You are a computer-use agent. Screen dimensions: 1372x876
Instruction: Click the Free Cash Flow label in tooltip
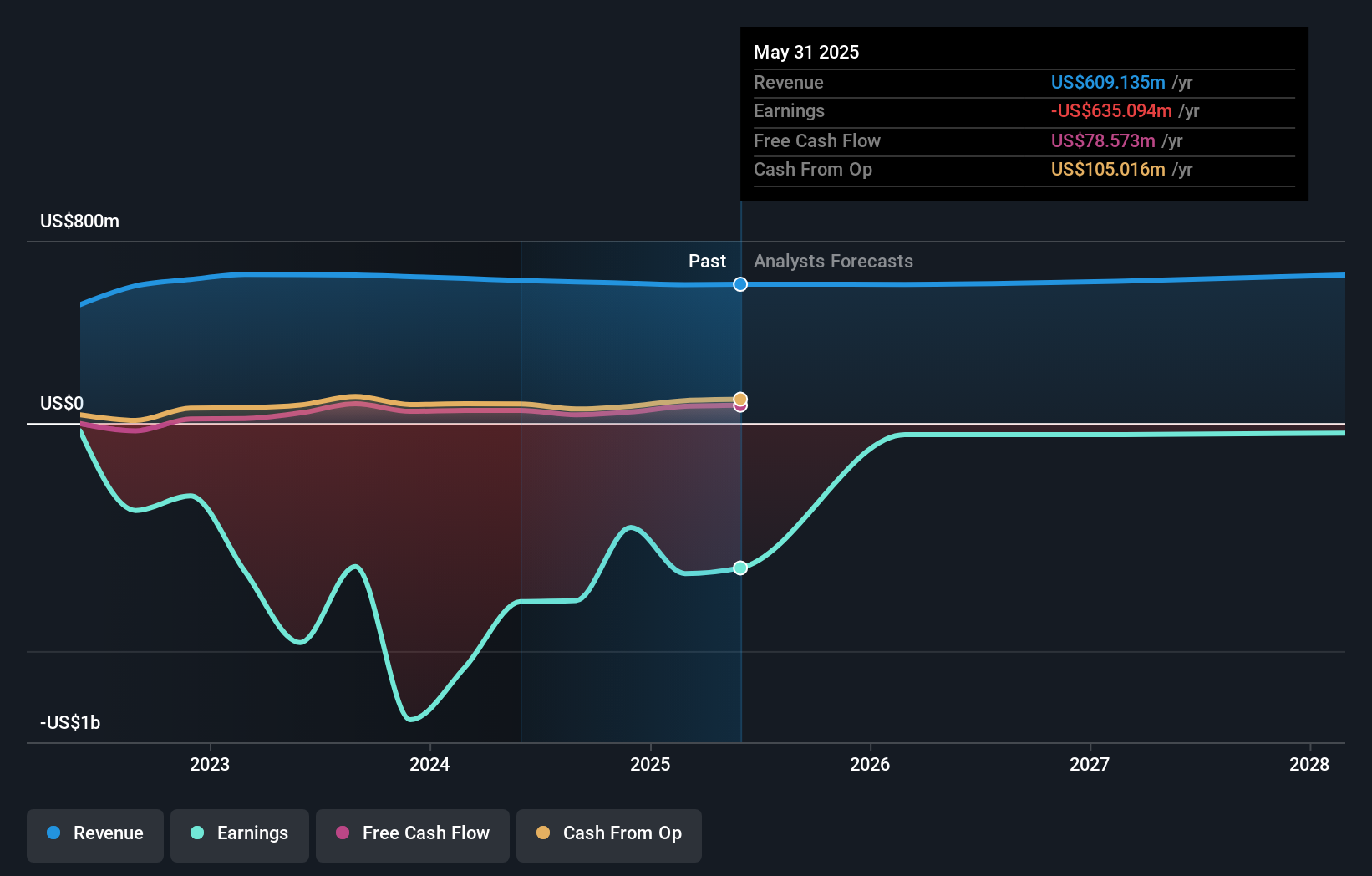pyautogui.click(x=817, y=141)
